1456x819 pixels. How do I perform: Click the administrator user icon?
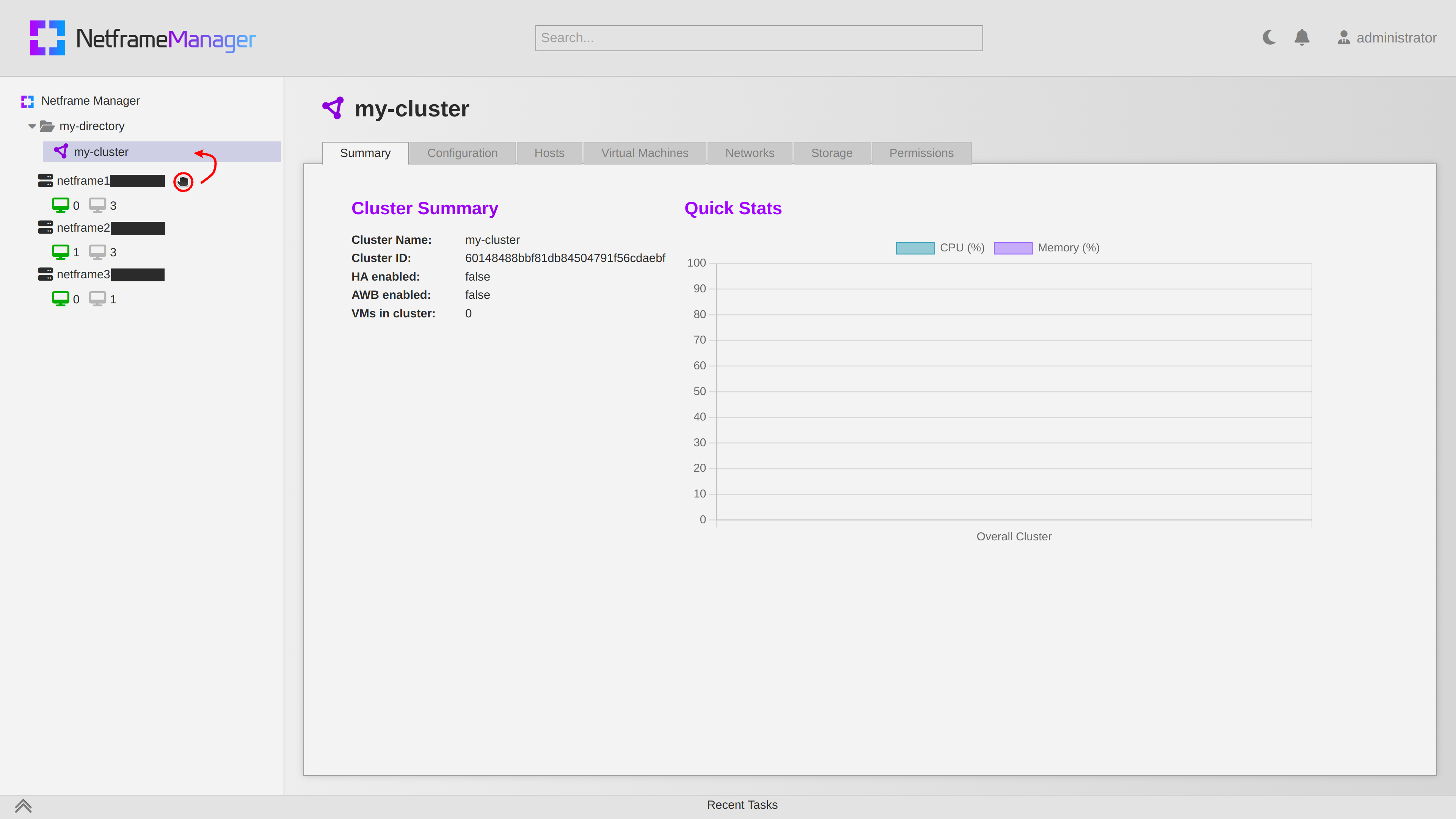pos(1343,37)
